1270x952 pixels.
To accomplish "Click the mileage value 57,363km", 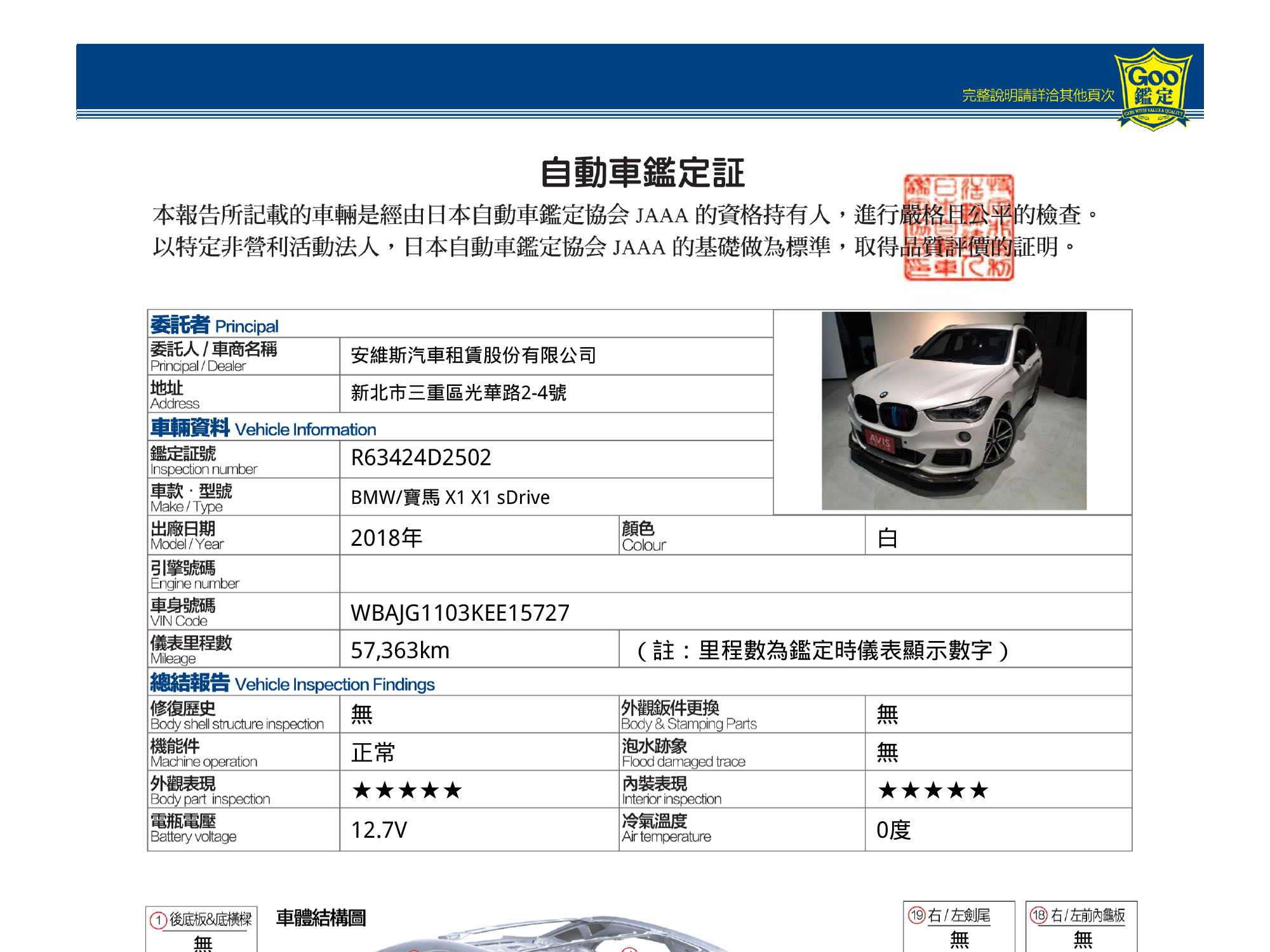I will [400, 650].
